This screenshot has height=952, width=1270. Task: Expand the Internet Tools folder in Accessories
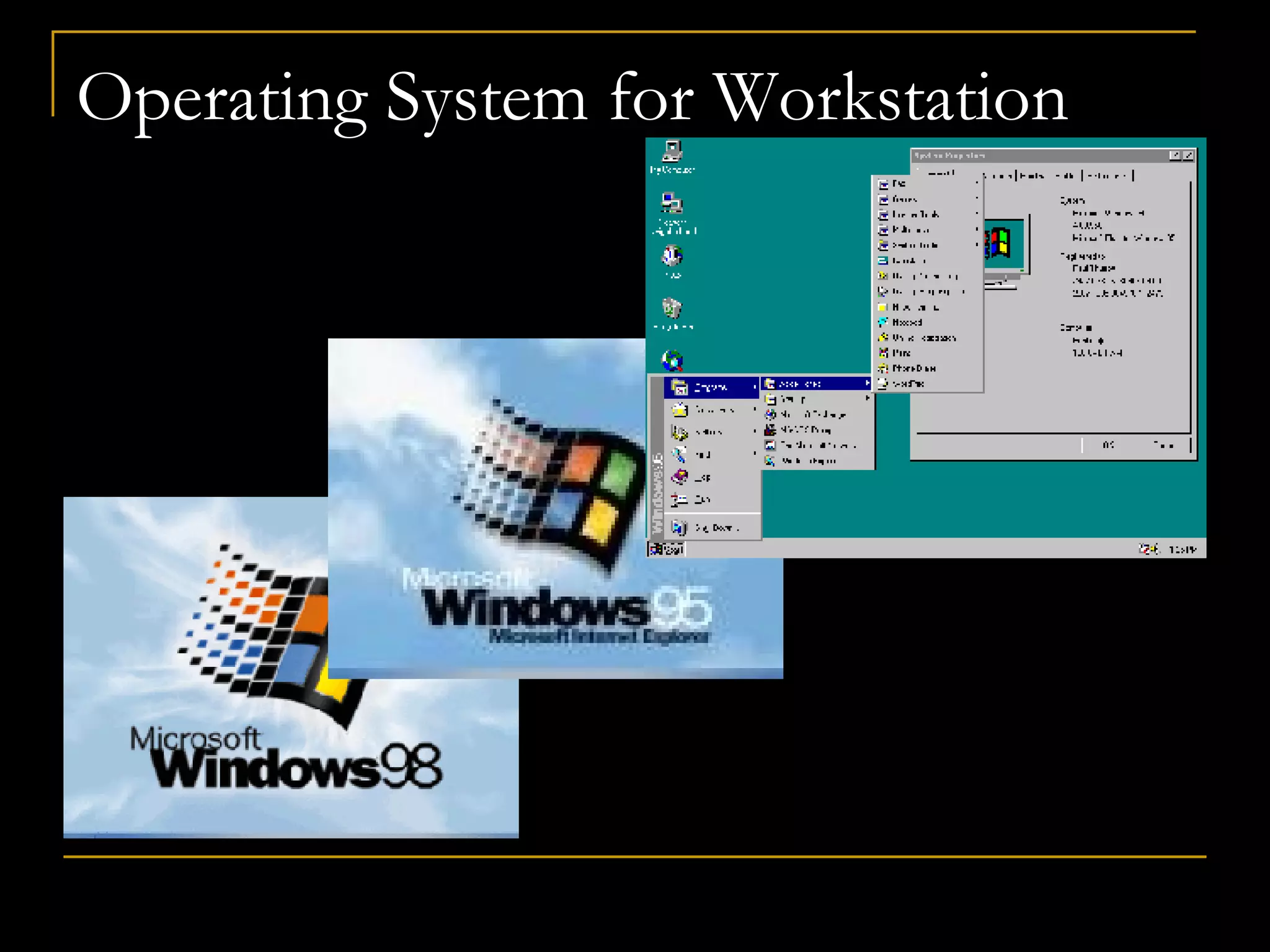928,214
